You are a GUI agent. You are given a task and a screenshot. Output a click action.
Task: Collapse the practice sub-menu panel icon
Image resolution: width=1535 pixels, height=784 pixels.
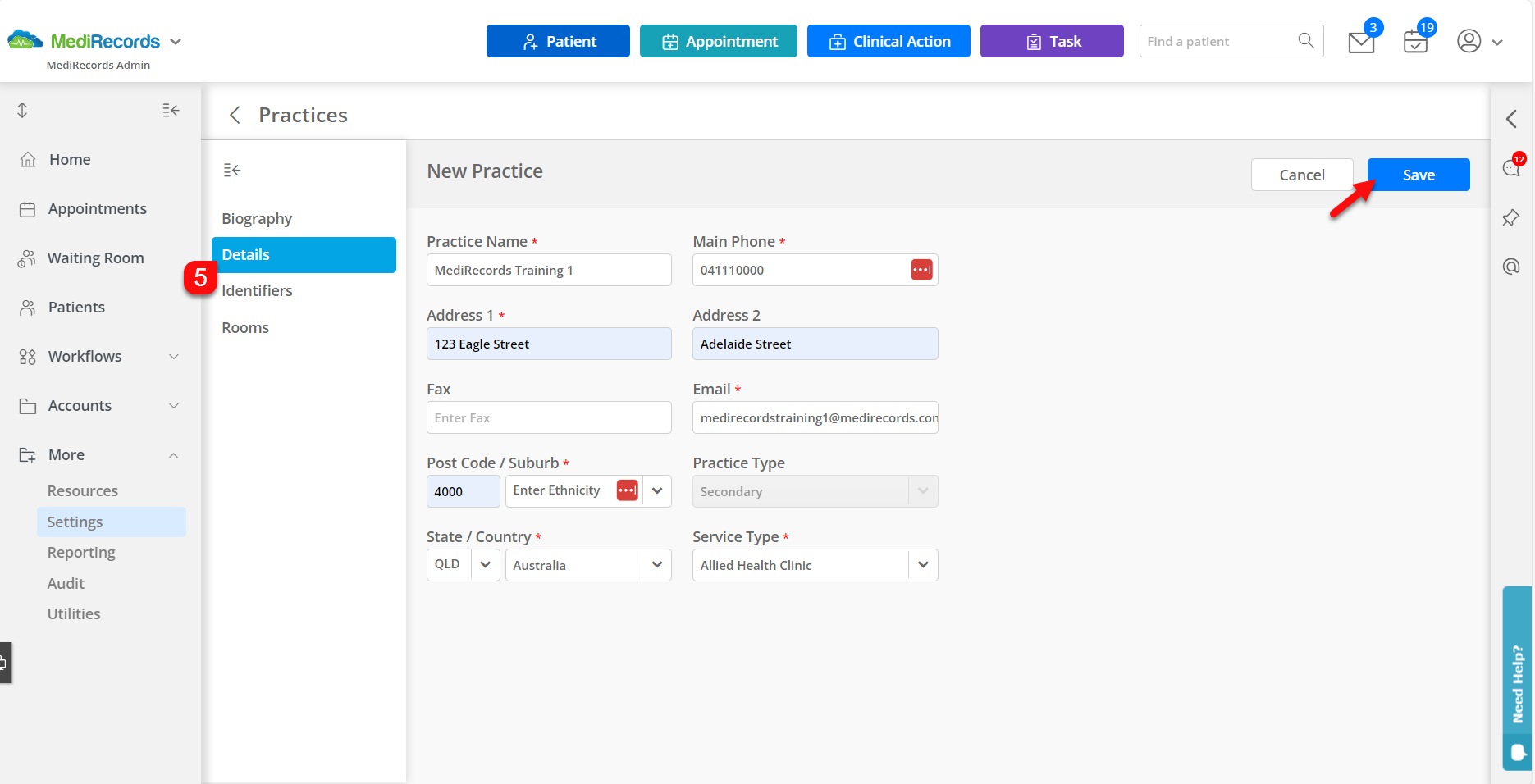coord(232,170)
